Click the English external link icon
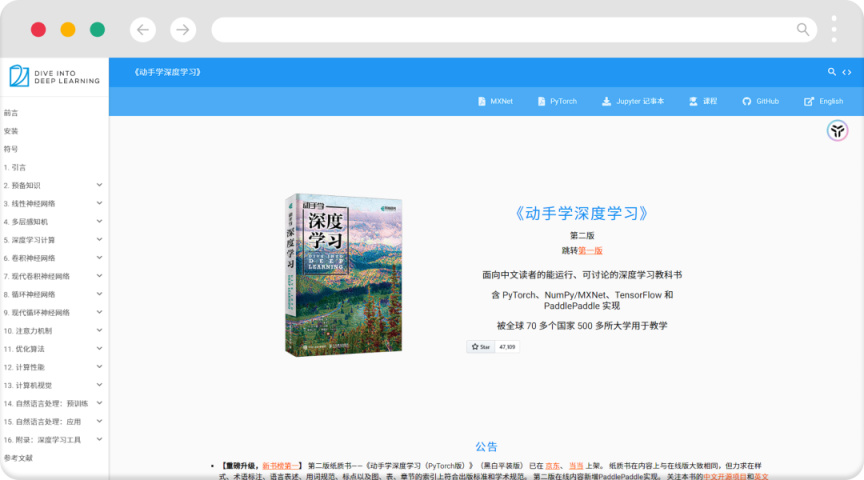 click(809, 101)
